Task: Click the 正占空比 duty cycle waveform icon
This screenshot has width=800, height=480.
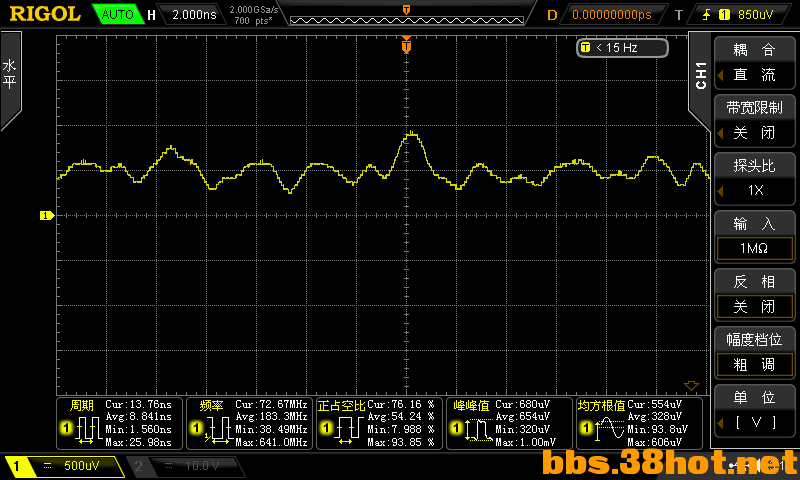Action: [x=349, y=429]
